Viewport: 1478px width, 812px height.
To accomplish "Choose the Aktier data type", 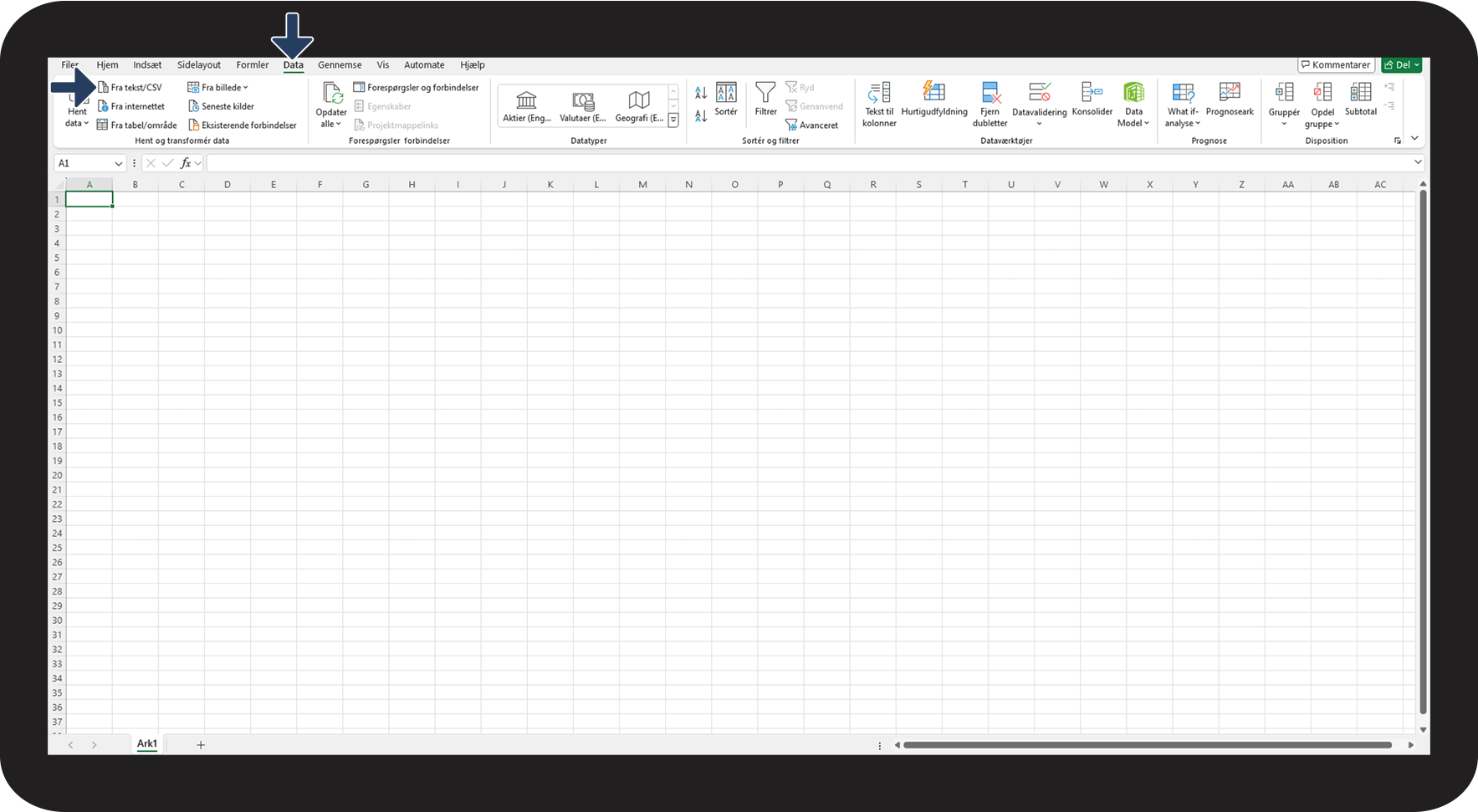I will pyautogui.click(x=527, y=107).
